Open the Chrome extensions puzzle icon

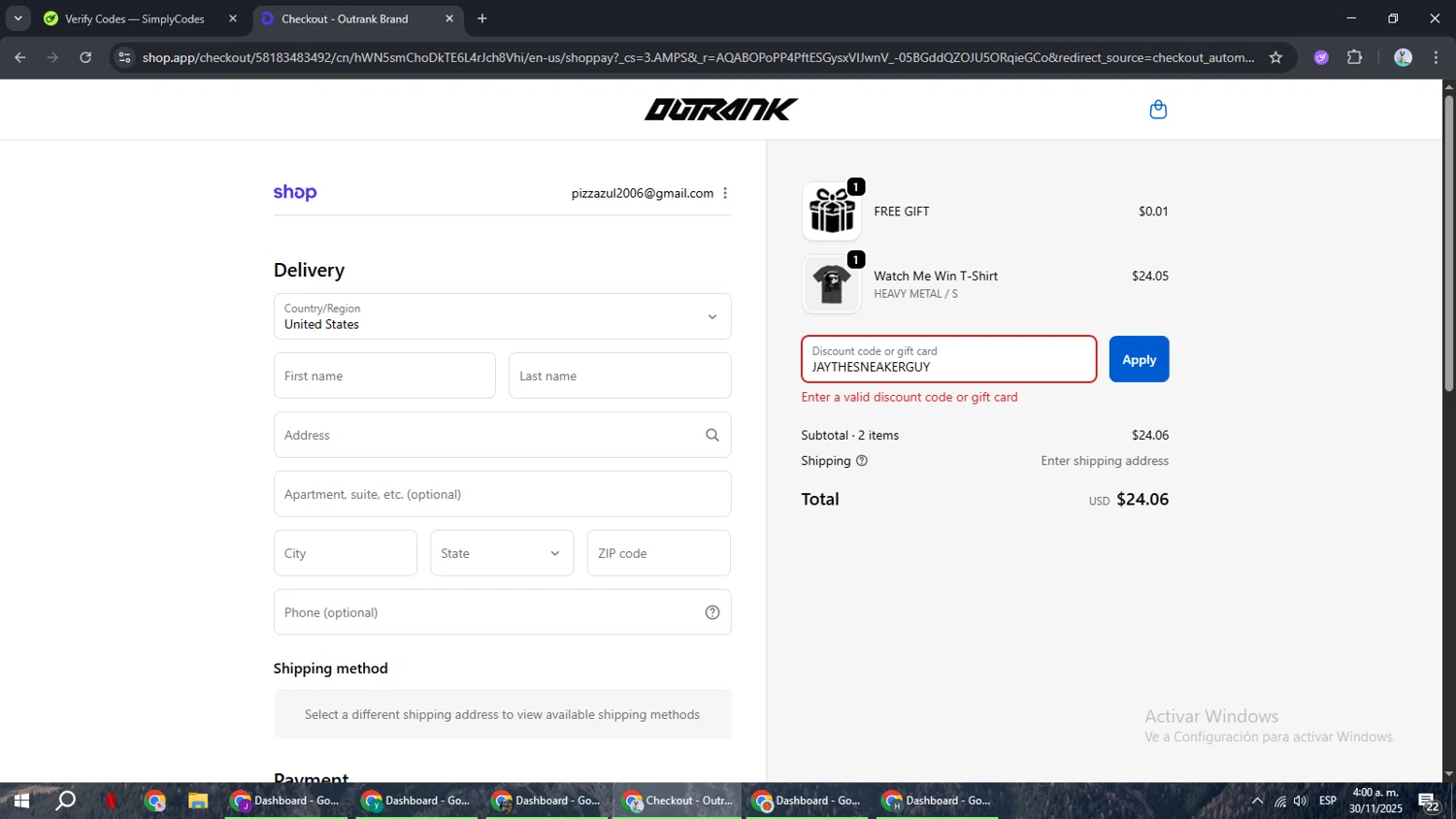[1355, 57]
